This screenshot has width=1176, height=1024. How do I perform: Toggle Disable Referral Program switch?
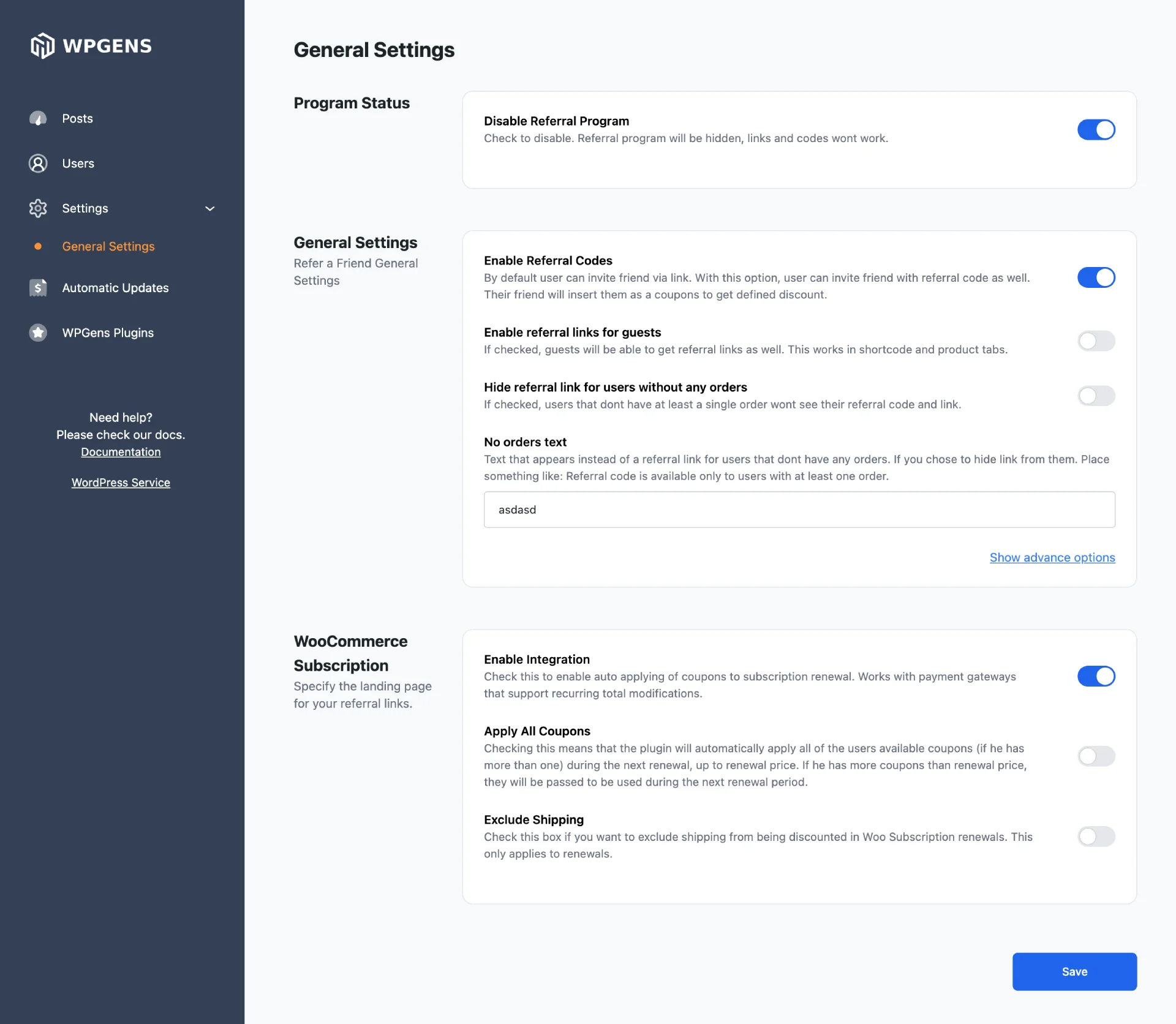click(1096, 130)
